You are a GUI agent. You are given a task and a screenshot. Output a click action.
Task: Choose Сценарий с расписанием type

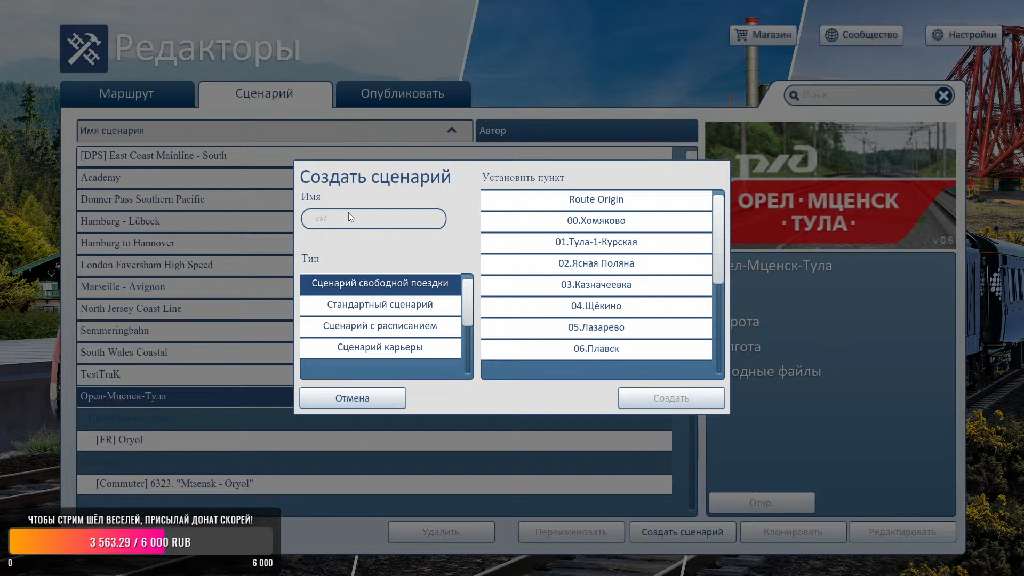[380, 326]
